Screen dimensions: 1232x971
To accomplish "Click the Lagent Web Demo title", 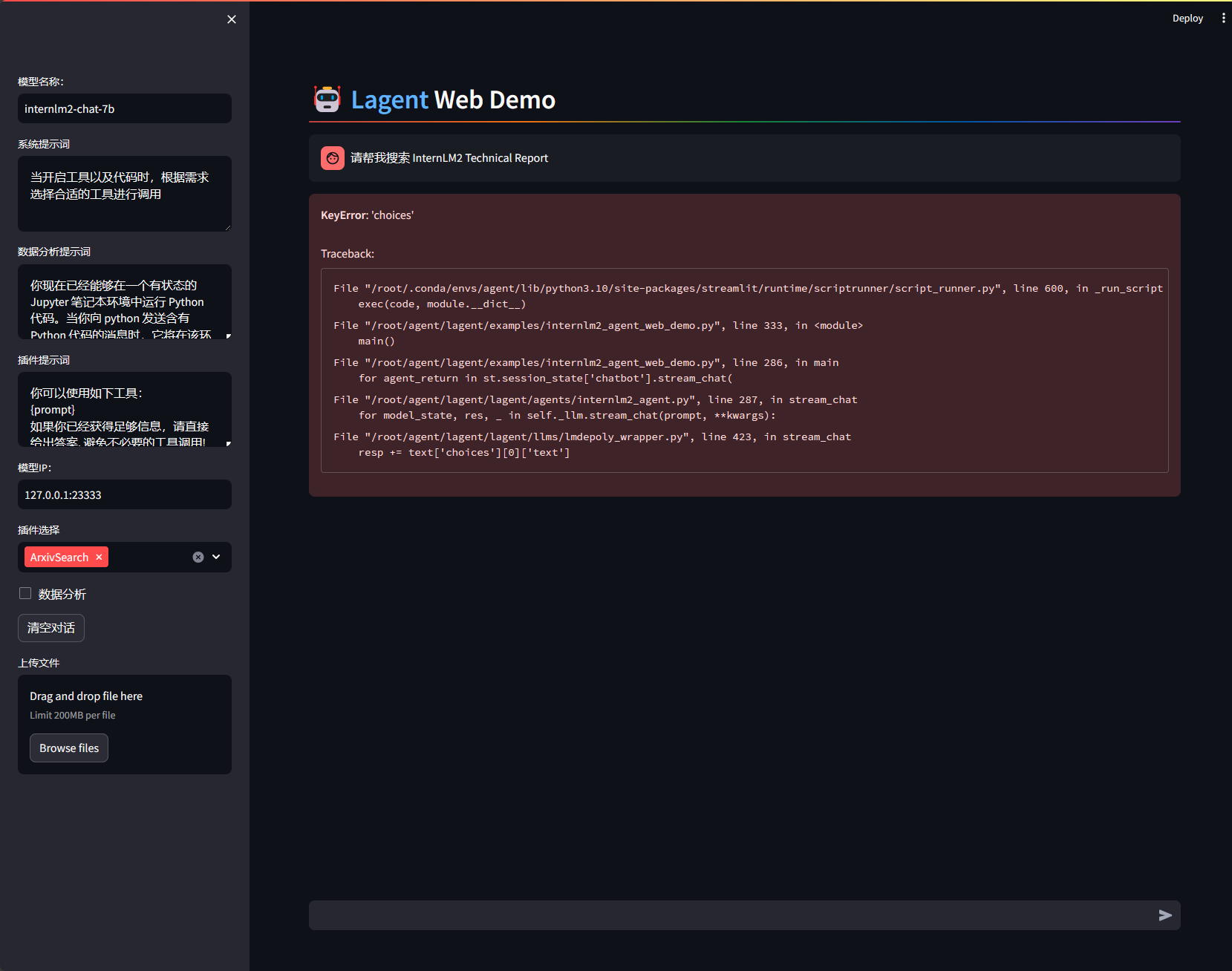I will coord(453,99).
